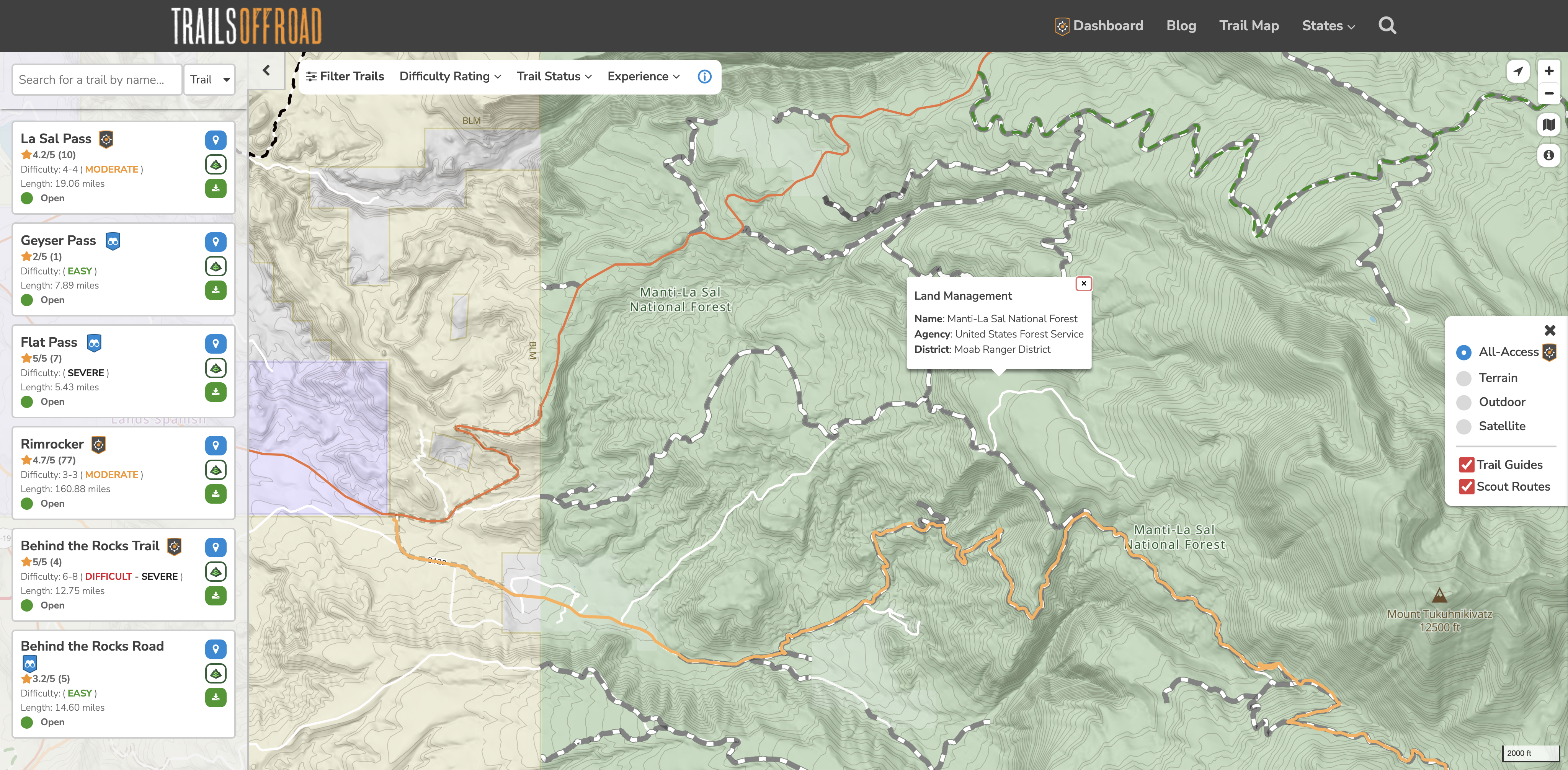Collapse the trail list sidebar arrow
1568x770 pixels.
[266, 70]
